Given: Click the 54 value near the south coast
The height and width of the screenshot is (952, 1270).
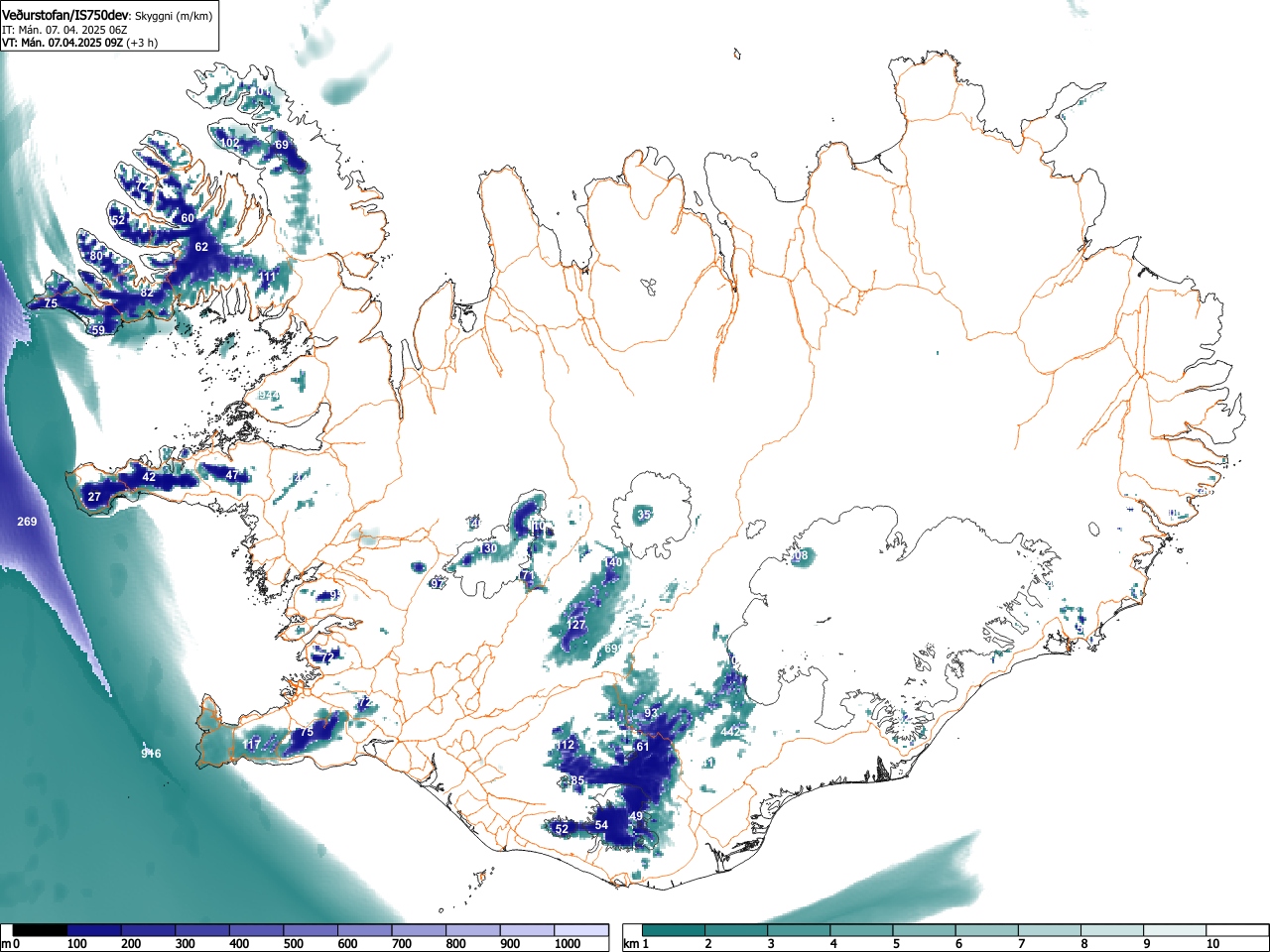Looking at the screenshot, I should coord(601,825).
